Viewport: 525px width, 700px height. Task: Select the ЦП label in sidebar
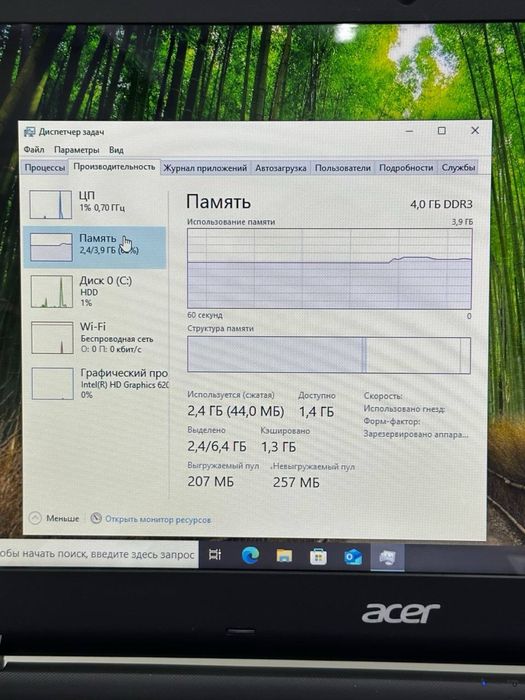[x=87, y=196]
